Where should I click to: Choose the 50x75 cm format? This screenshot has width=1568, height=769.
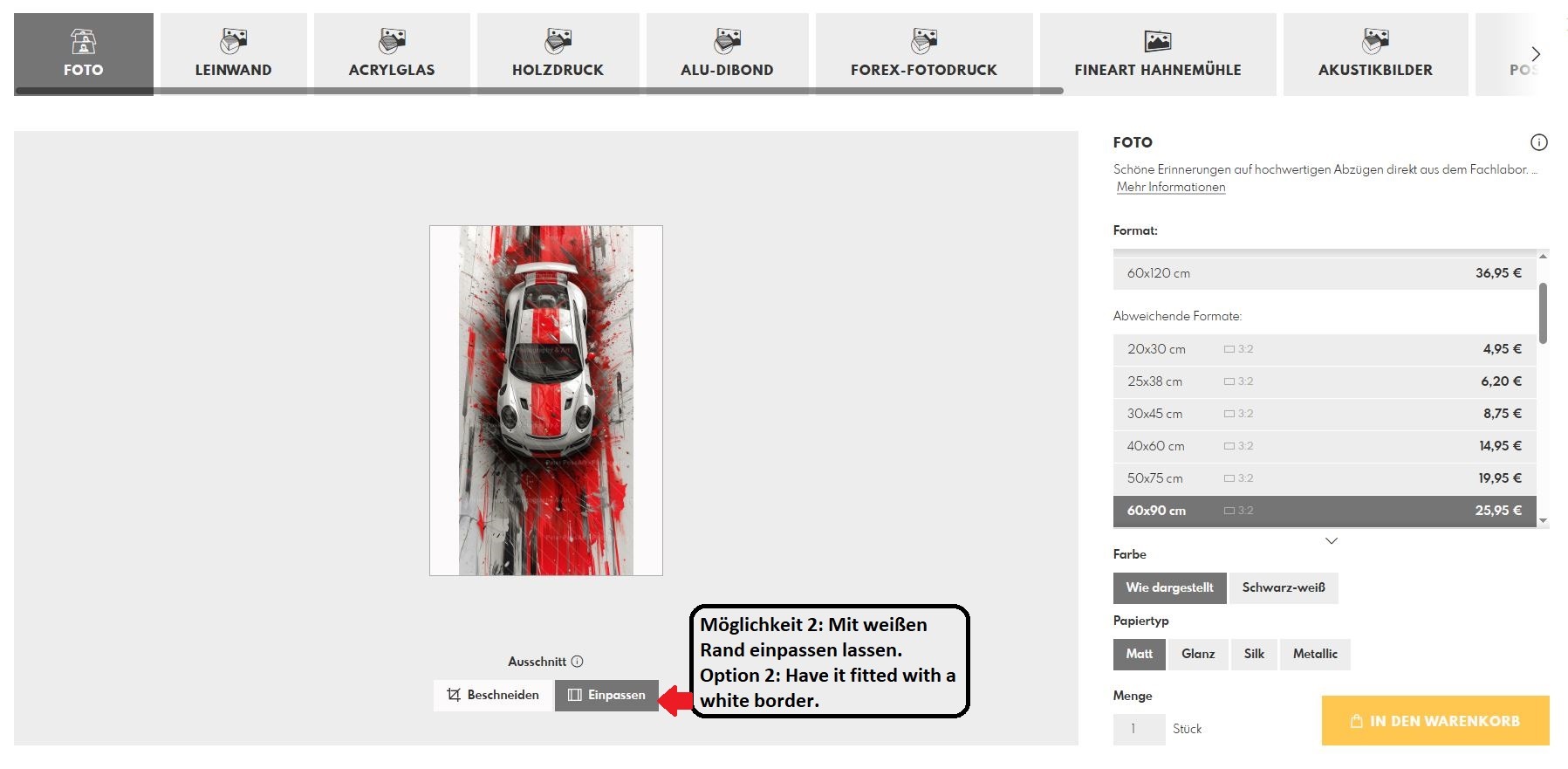pyautogui.click(x=1325, y=478)
